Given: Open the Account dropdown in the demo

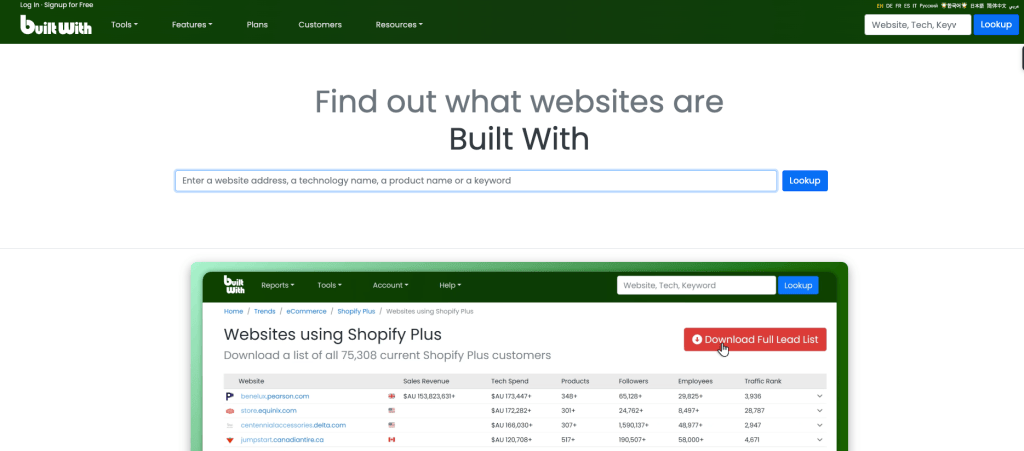Looking at the screenshot, I should click(x=391, y=285).
